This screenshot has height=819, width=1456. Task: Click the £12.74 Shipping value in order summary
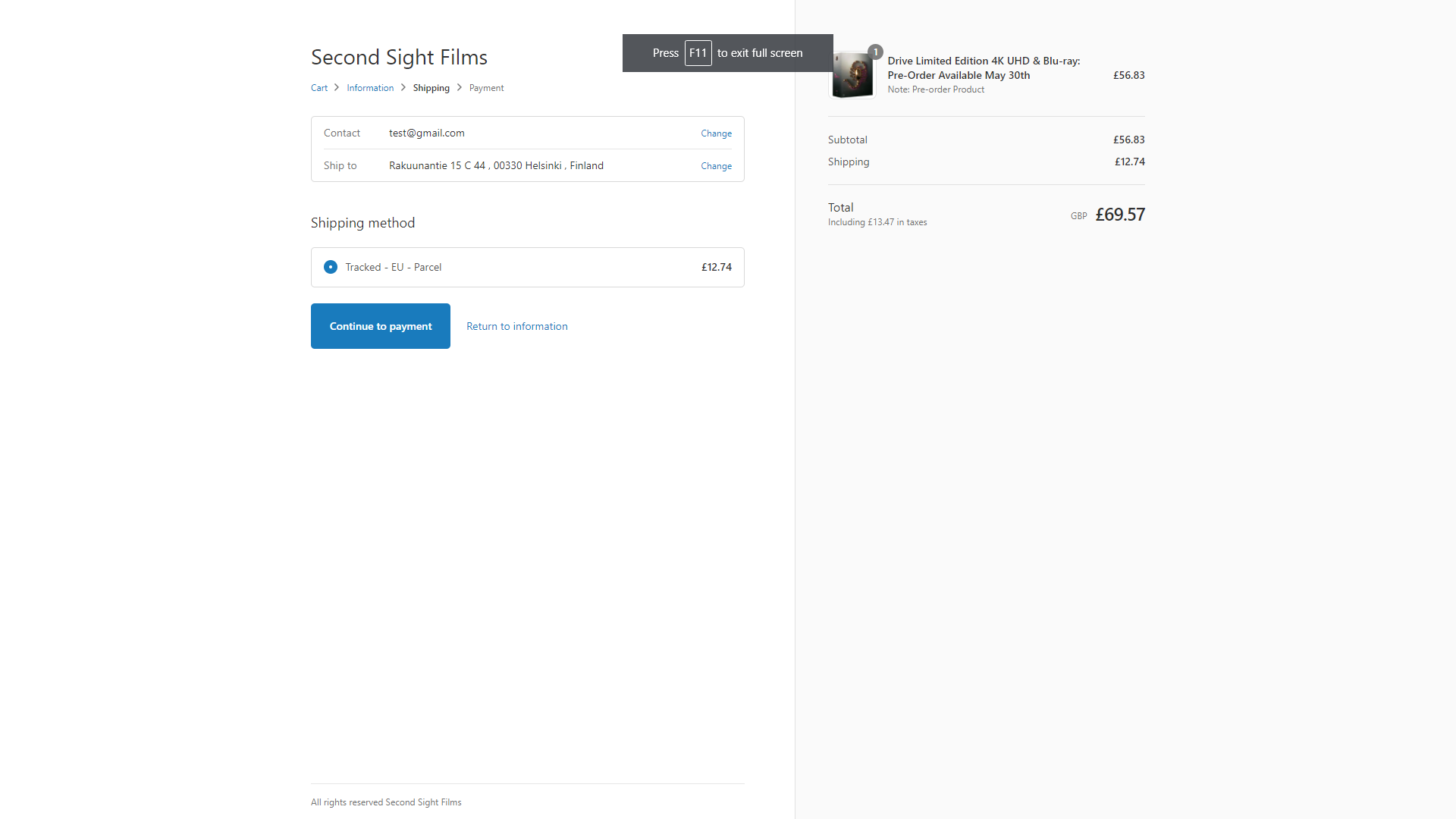coord(1129,162)
